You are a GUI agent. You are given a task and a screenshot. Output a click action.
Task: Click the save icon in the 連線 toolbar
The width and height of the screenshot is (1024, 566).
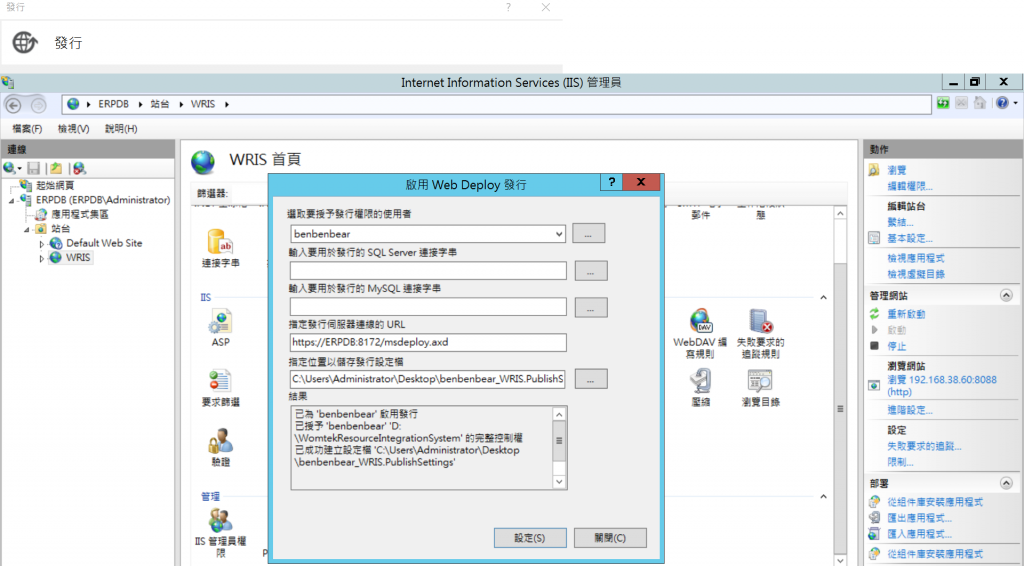[34, 168]
